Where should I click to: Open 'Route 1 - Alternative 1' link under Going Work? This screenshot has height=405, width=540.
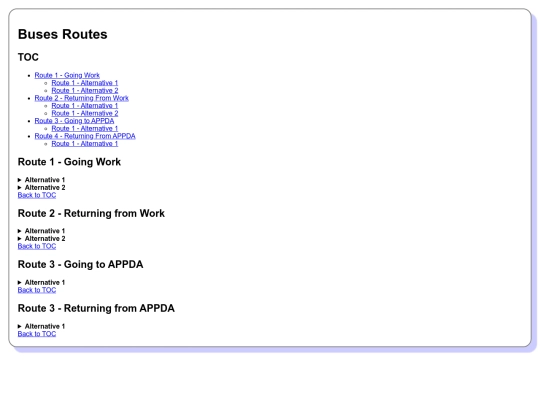tap(85, 83)
